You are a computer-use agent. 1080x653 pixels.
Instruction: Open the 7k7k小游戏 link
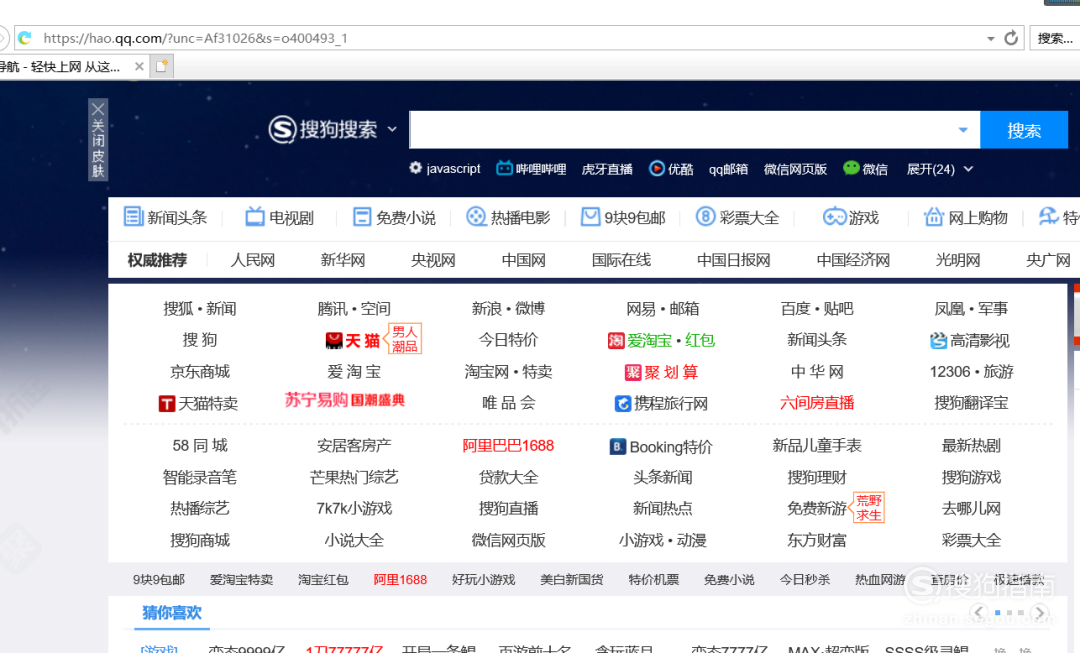(x=354, y=508)
